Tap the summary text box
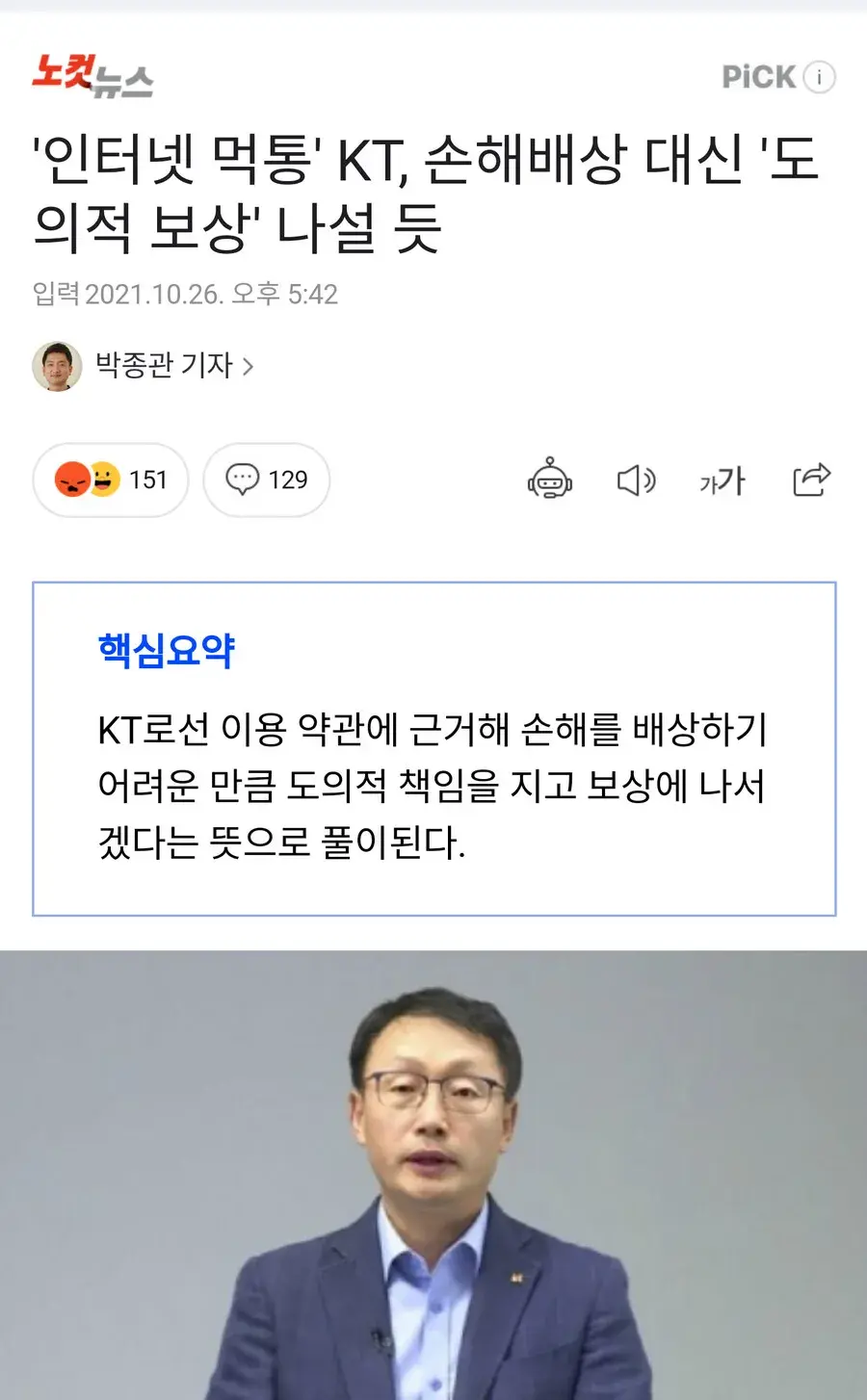The height and width of the screenshot is (1400, 867). point(433,749)
